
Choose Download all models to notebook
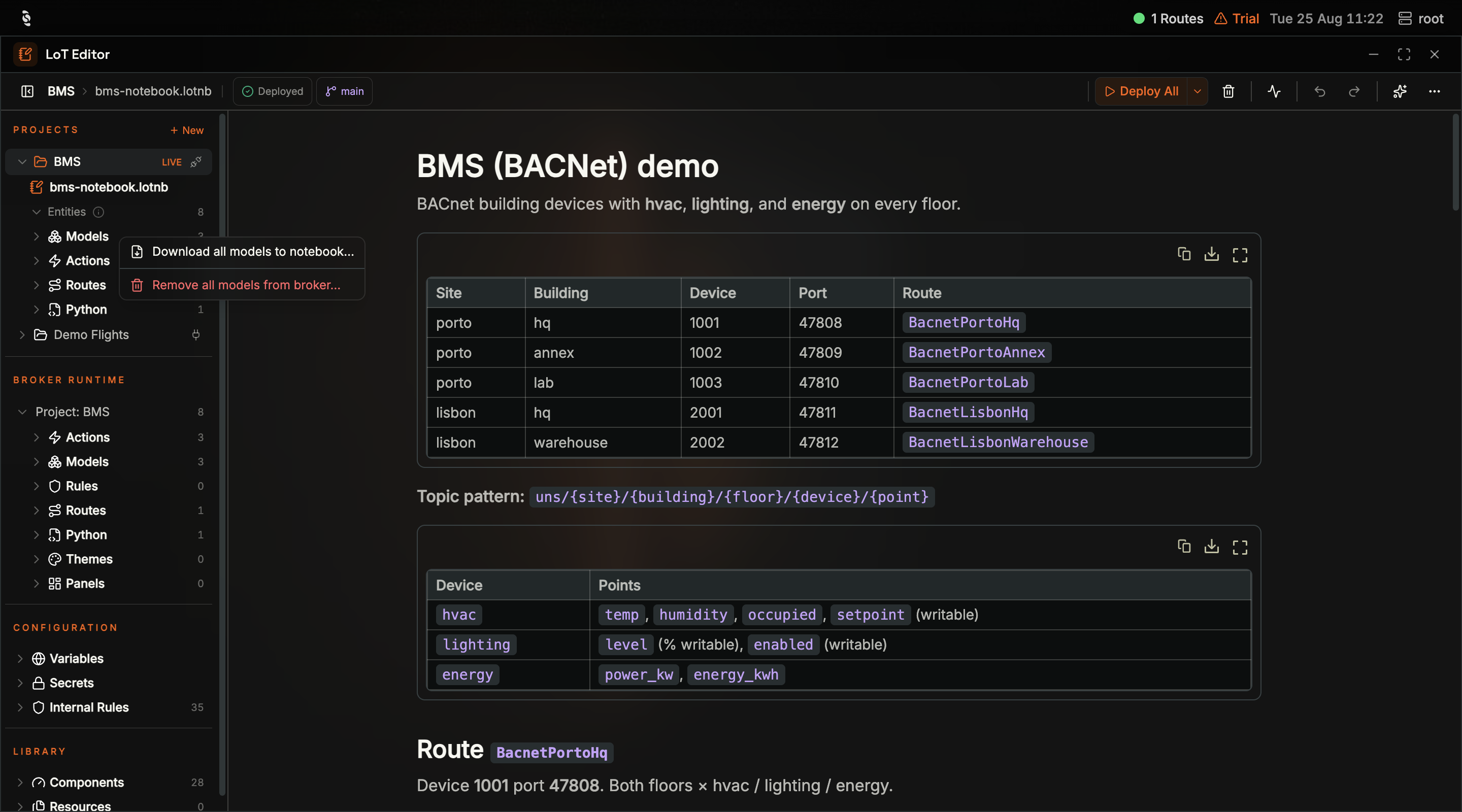point(242,252)
